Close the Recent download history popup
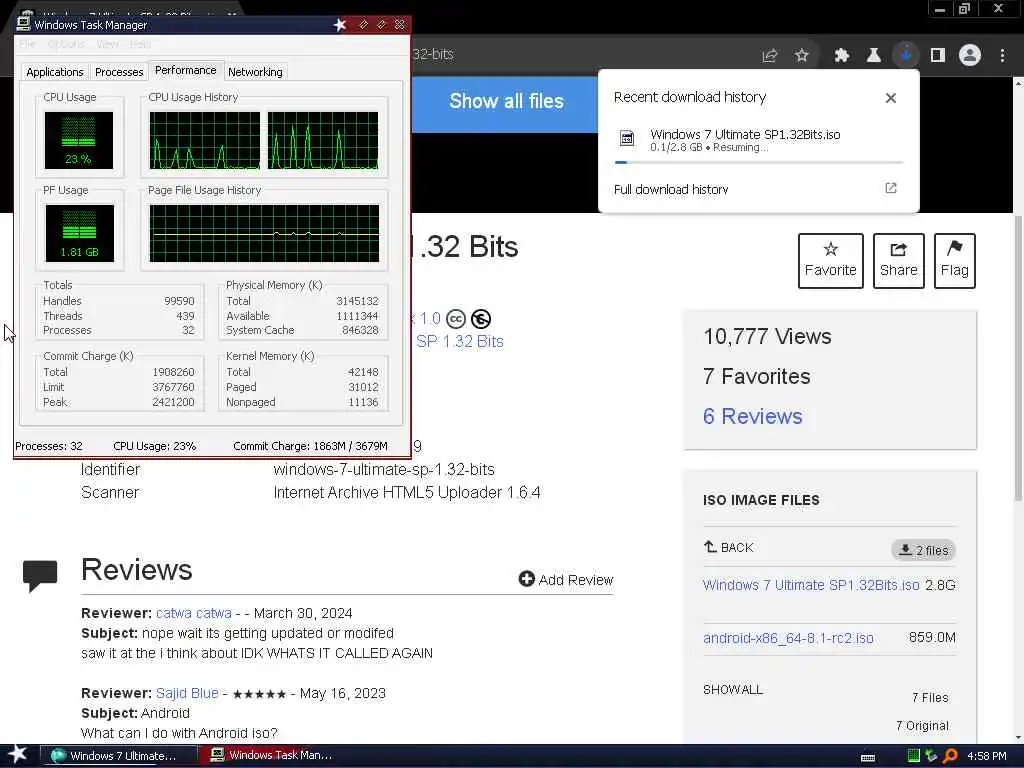Image resolution: width=1024 pixels, height=768 pixels. pos(891,98)
